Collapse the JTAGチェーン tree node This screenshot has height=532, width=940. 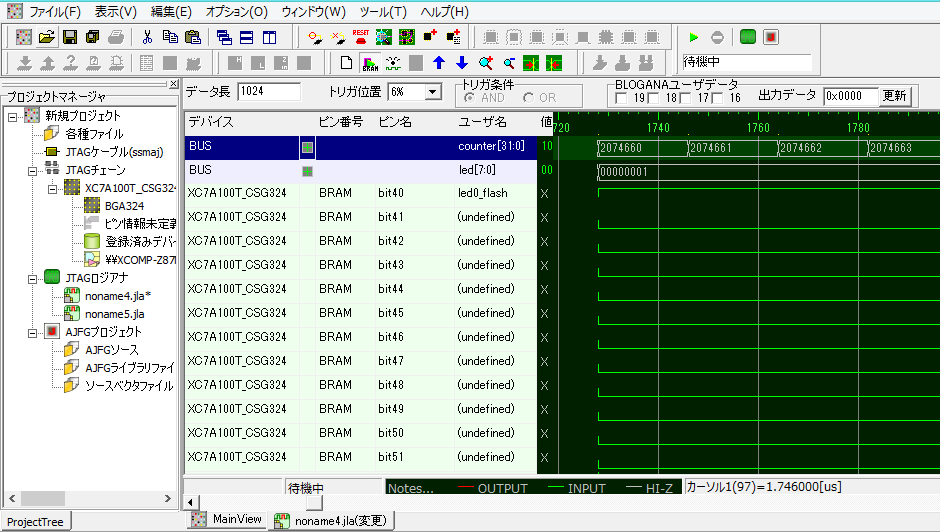(33, 170)
